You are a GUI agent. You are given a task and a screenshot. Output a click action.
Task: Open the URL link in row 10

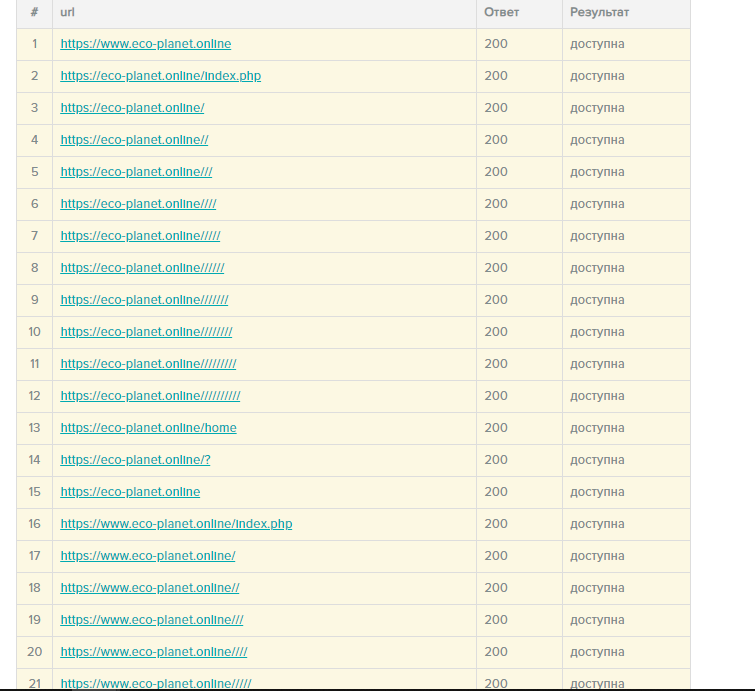146,332
